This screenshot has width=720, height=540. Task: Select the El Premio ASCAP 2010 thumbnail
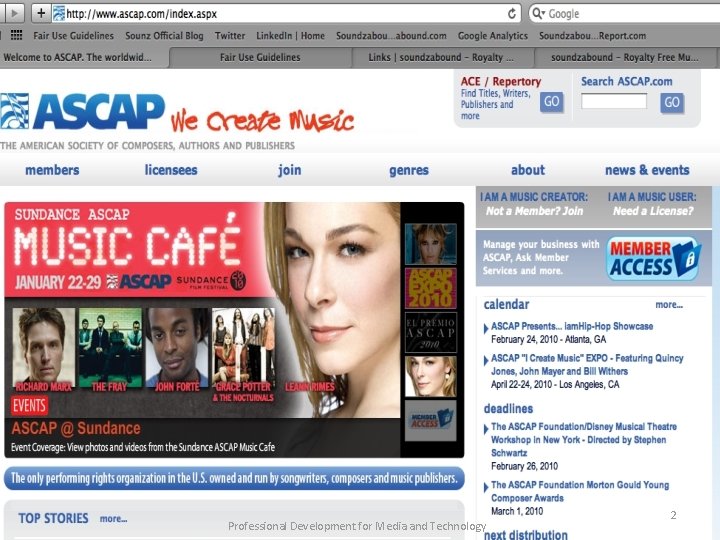tap(430, 332)
